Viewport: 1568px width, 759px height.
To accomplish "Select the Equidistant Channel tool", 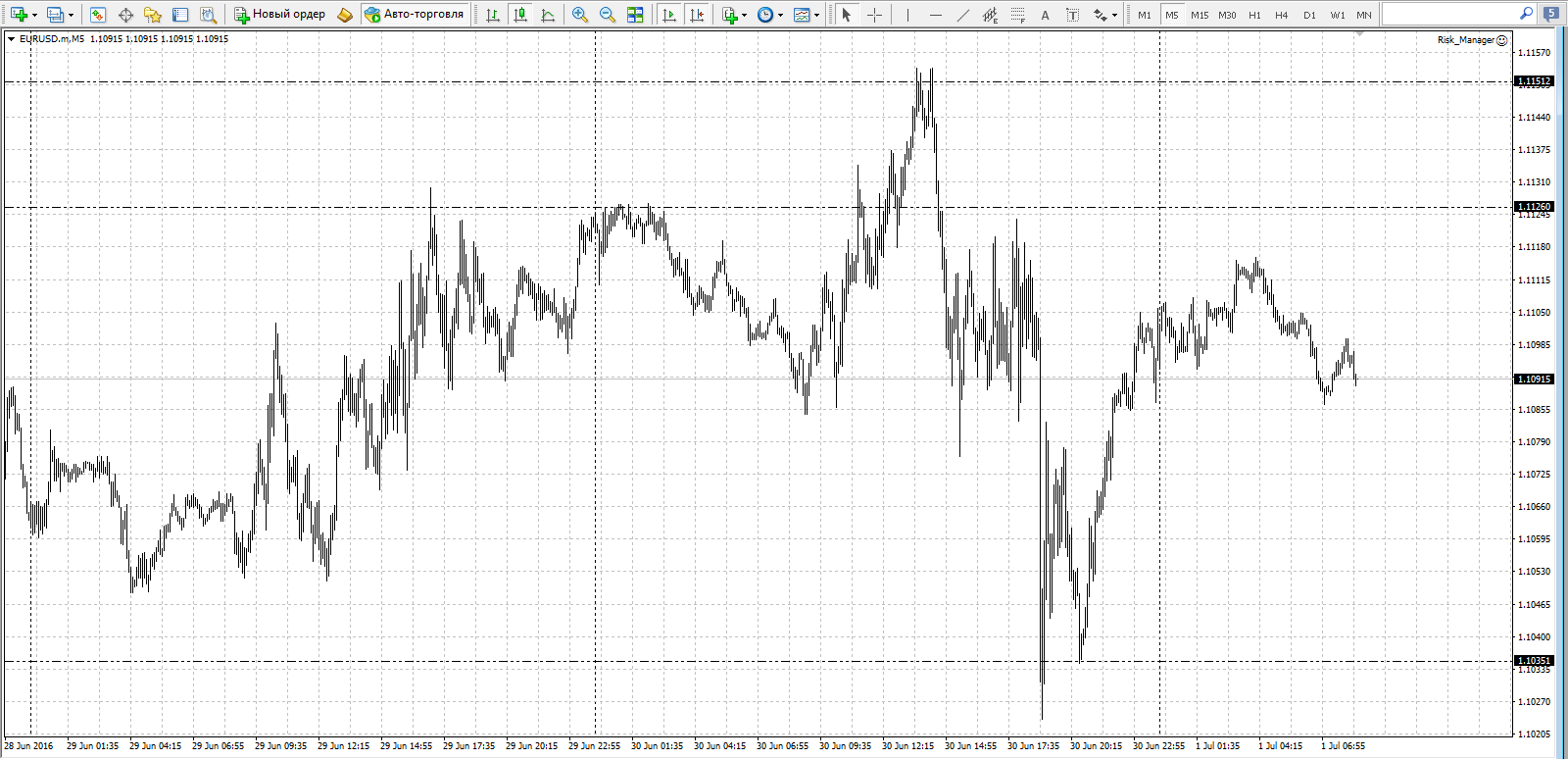I will tap(990, 15).
